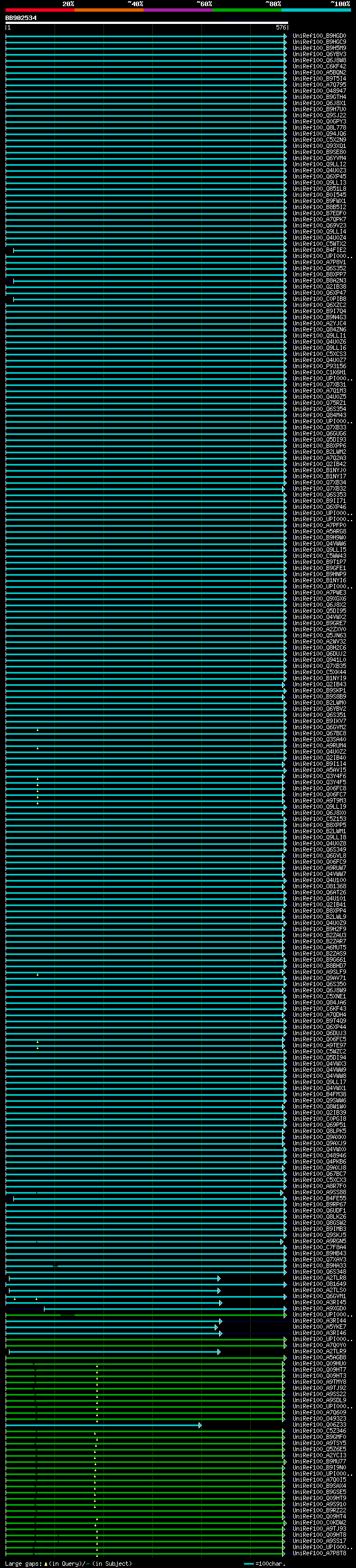Open hit UniRef100_Q6AT26
This screenshot has height=1568, width=356.
click(x=319, y=892)
